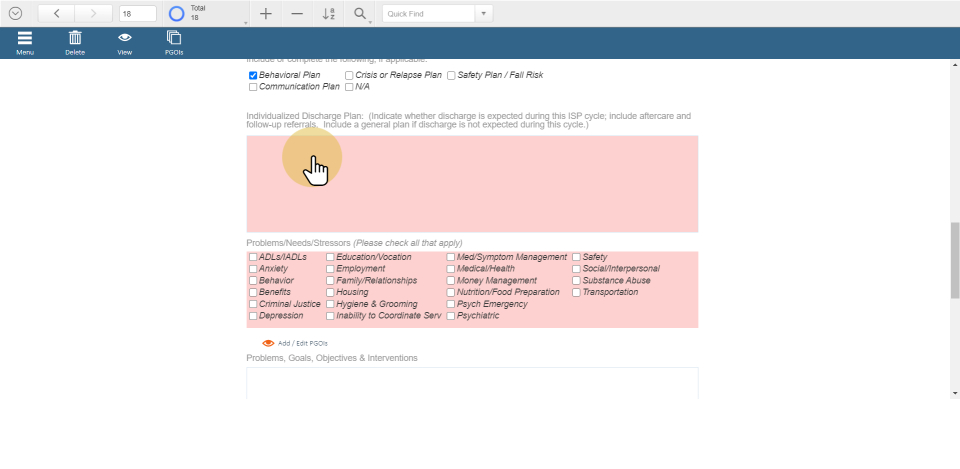This screenshot has height=469, width=960.
Task: Click the magnifying glass search icon
Action: tap(359, 14)
